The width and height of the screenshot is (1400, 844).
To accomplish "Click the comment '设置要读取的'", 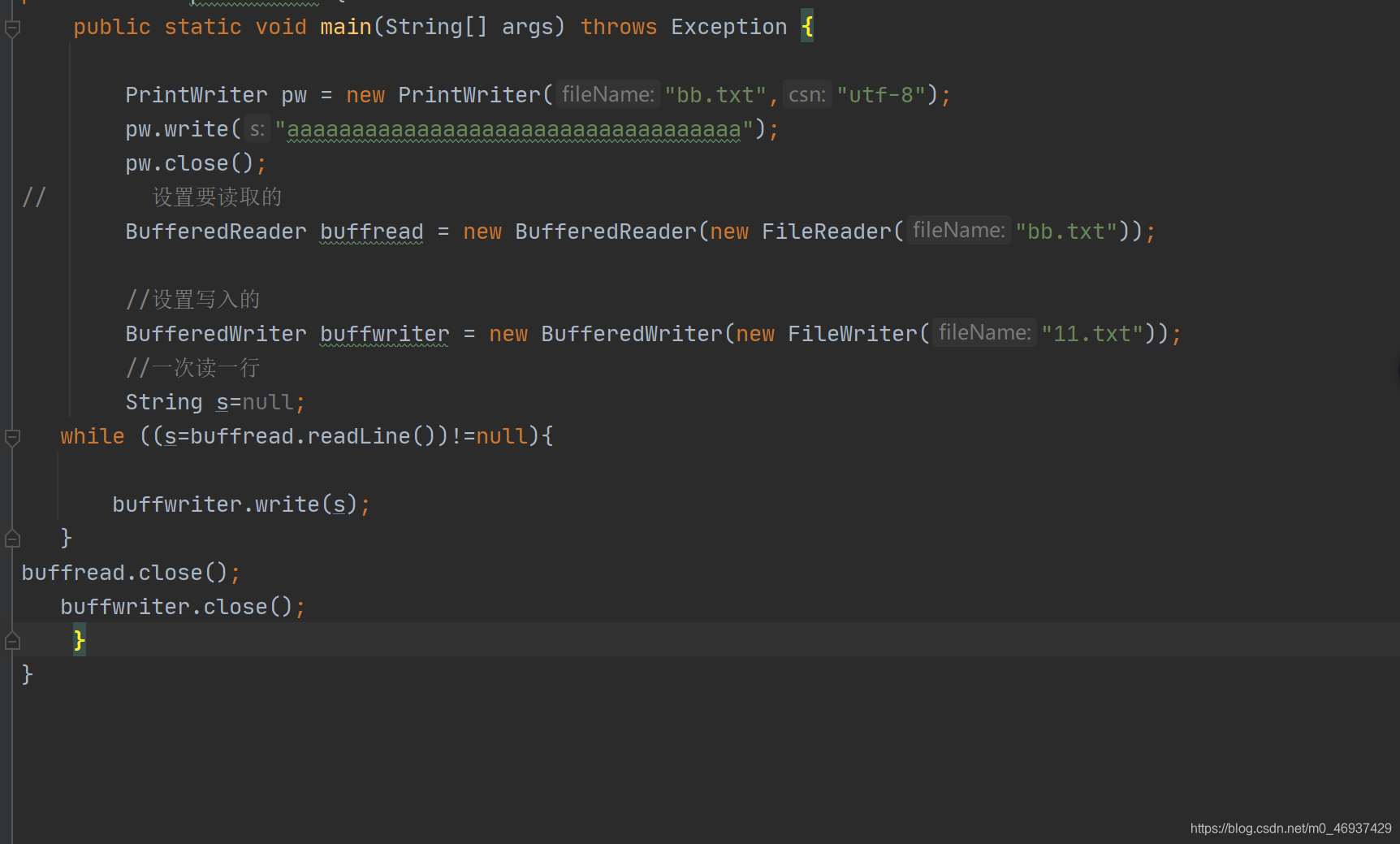I will [218, 197].
